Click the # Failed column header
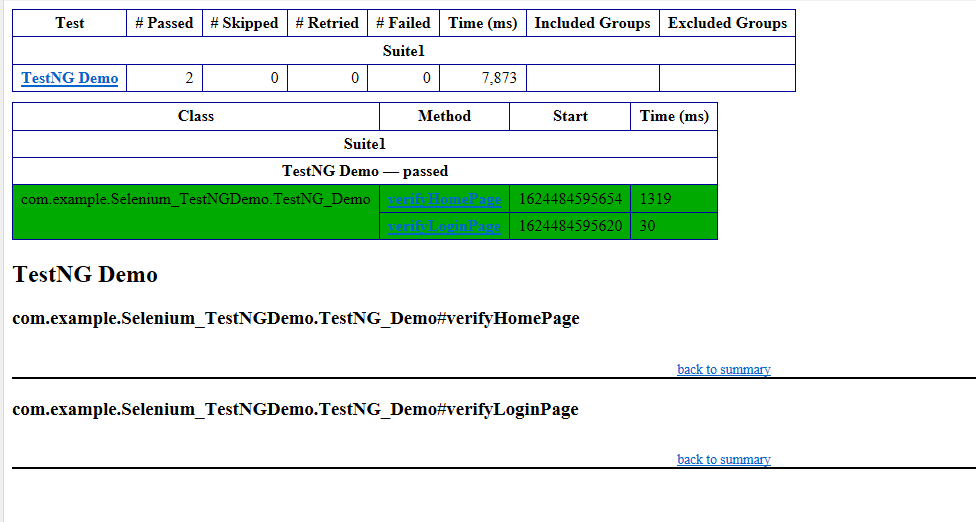The width and height of the screenshot is (976, 522). coord(403,23)
